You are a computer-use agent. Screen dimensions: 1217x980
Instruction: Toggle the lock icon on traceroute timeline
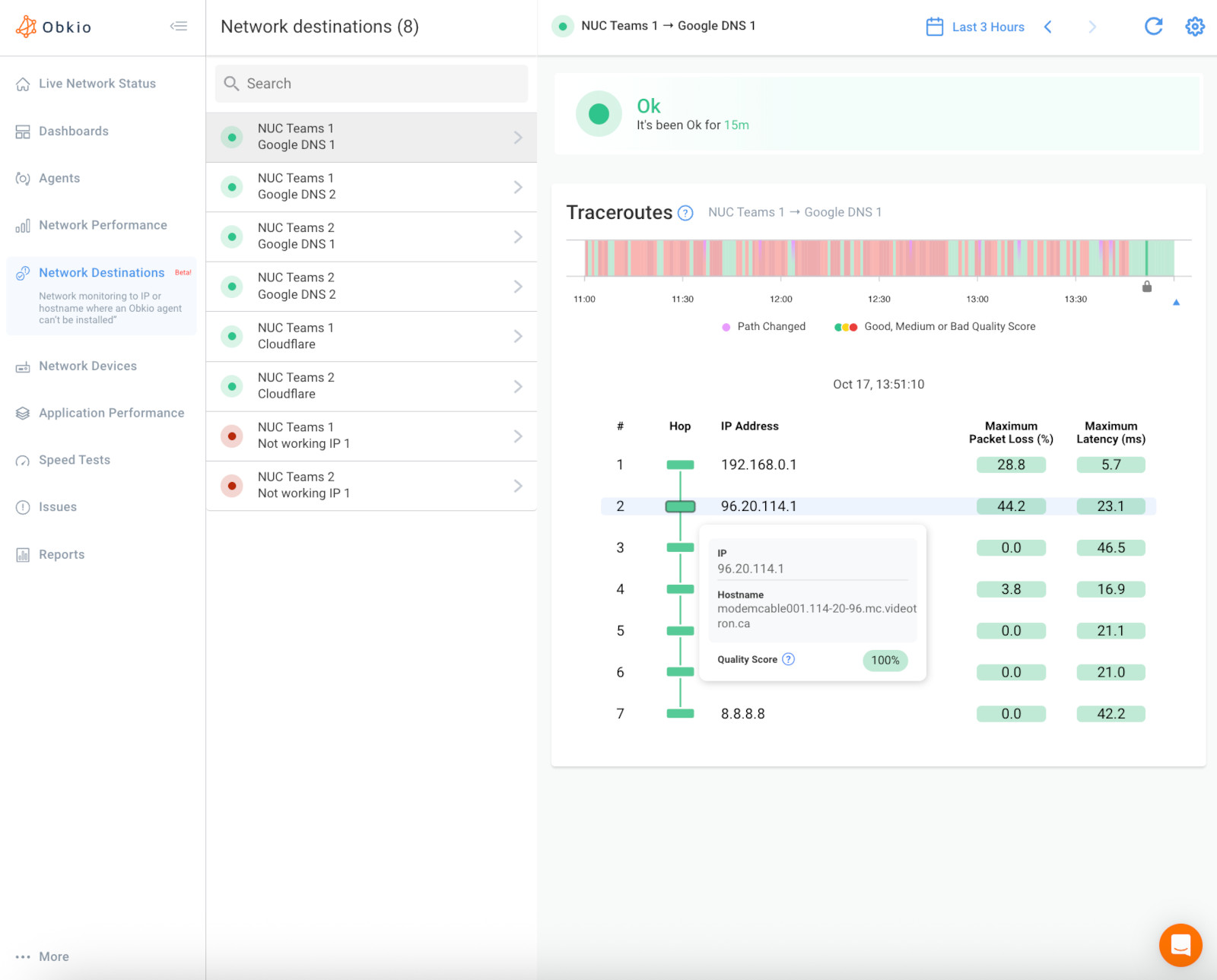pos(1147,287)
